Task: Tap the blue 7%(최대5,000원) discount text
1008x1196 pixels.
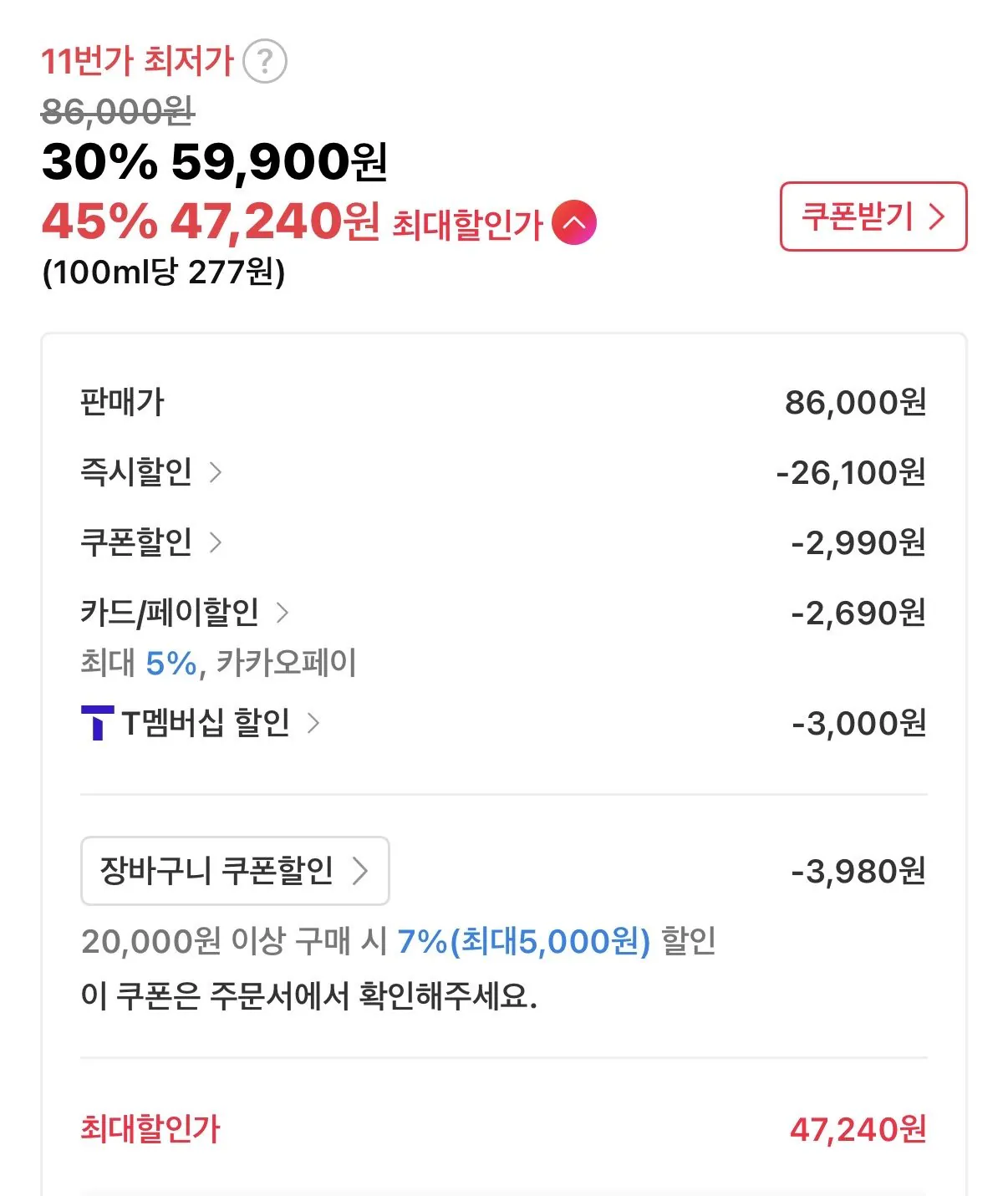Action: tap(523, 942)
